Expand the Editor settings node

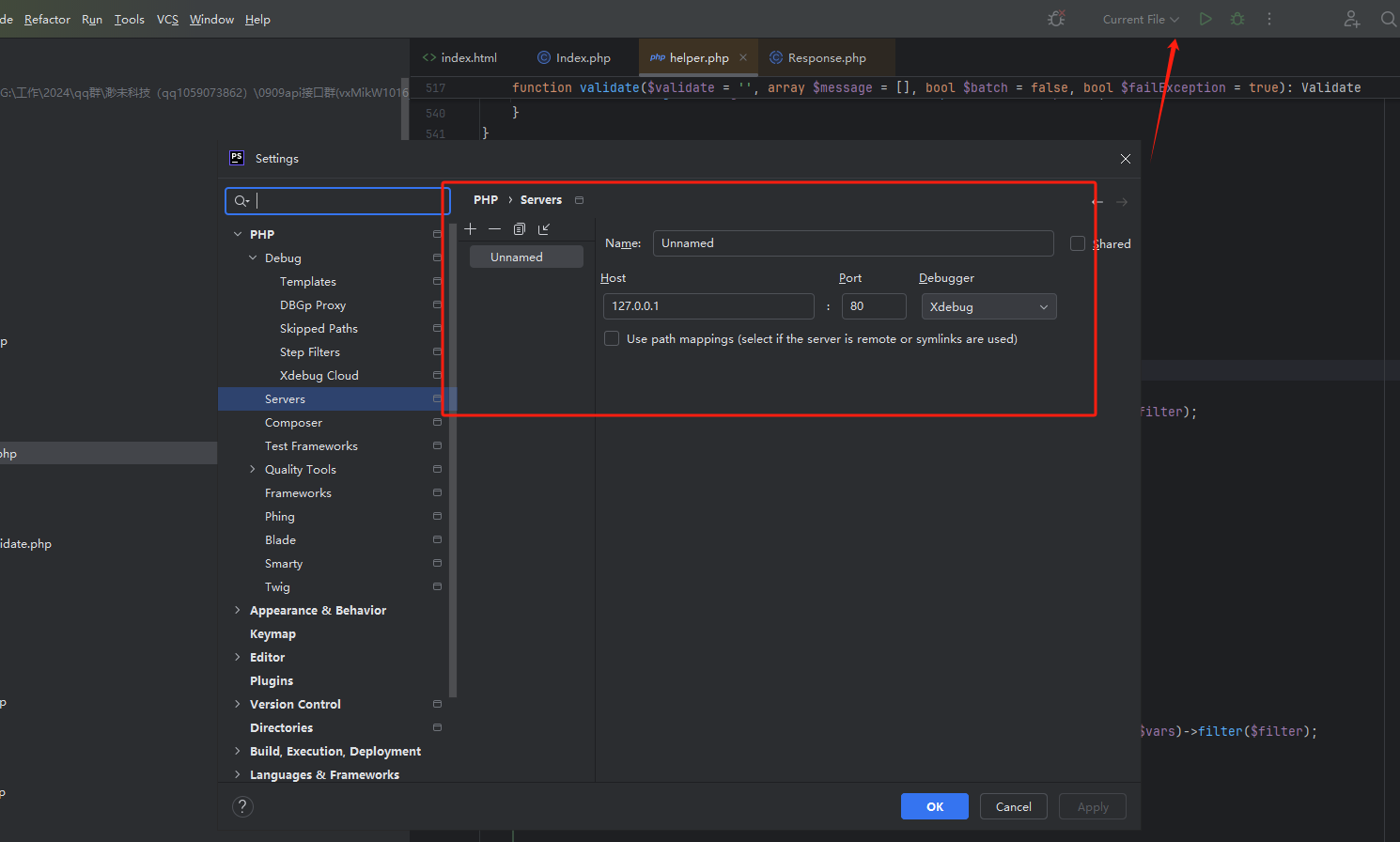pyautogui.click(x=238, y=657)
